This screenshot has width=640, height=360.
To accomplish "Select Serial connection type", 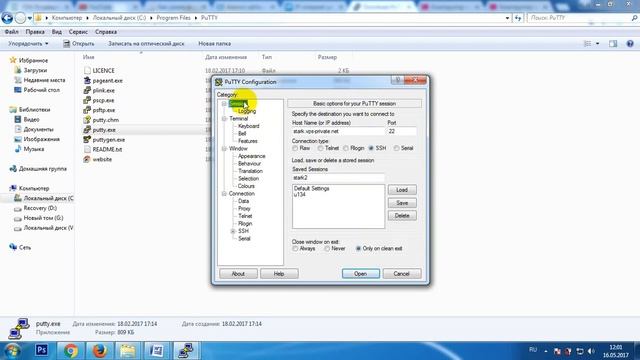I will pyautogui.click(x=396, y=148).
